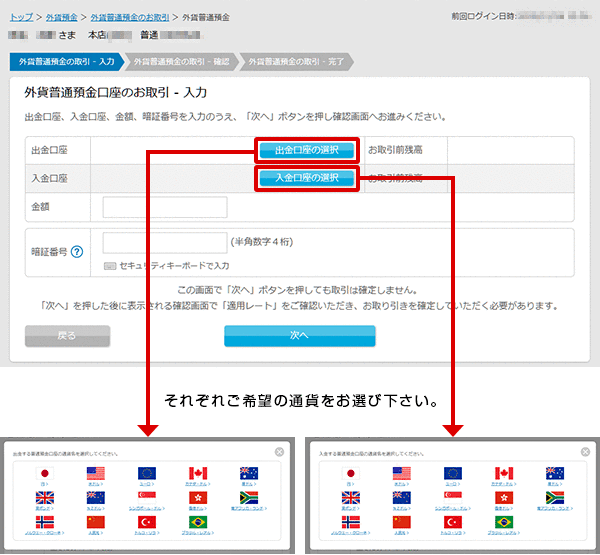Open 外貨普通預金のお取引 breadcrumb link

[129, 18]
